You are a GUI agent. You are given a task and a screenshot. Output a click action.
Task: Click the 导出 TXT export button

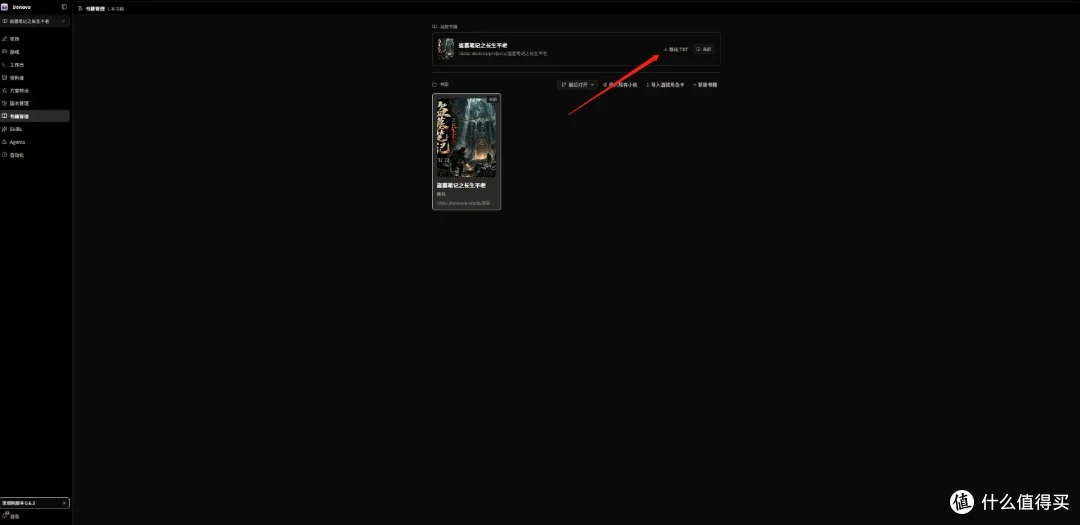pyautogui.click(x=676, y=50)
